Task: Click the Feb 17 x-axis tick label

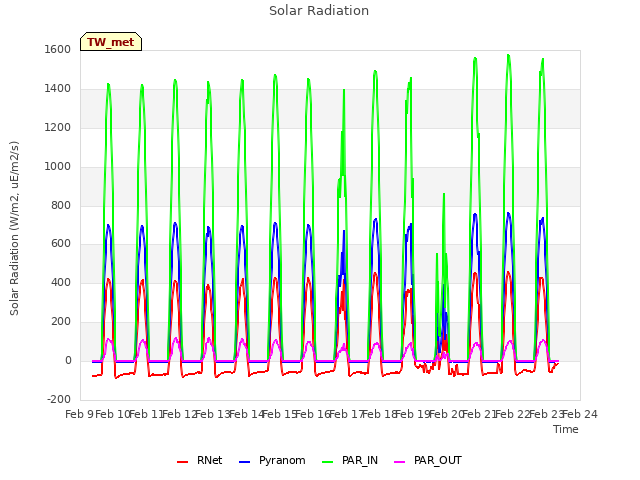Action: click(x=346, y=415)
